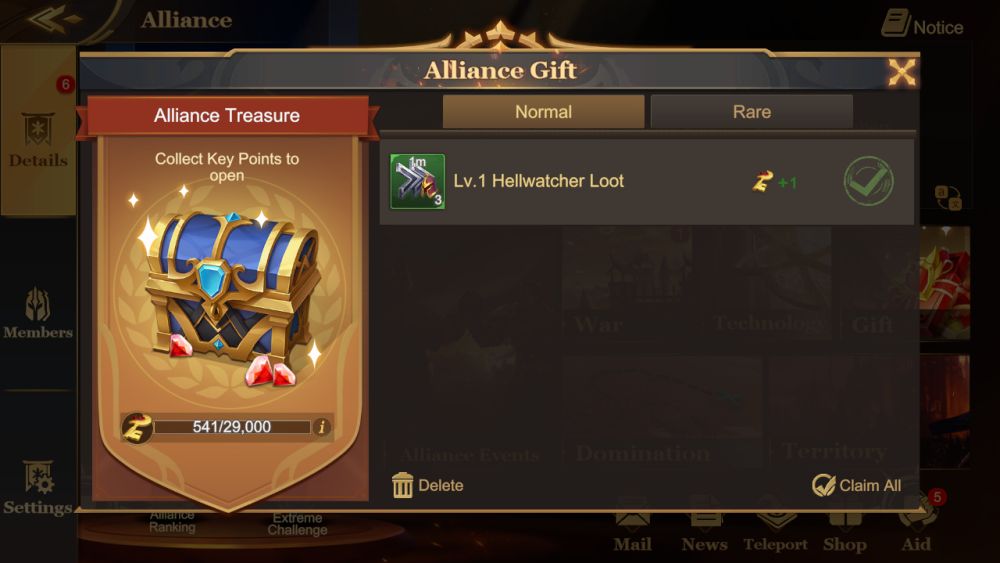Click the Delete trash button
Screen dimensions: 1000x563
tap(428, 485)
